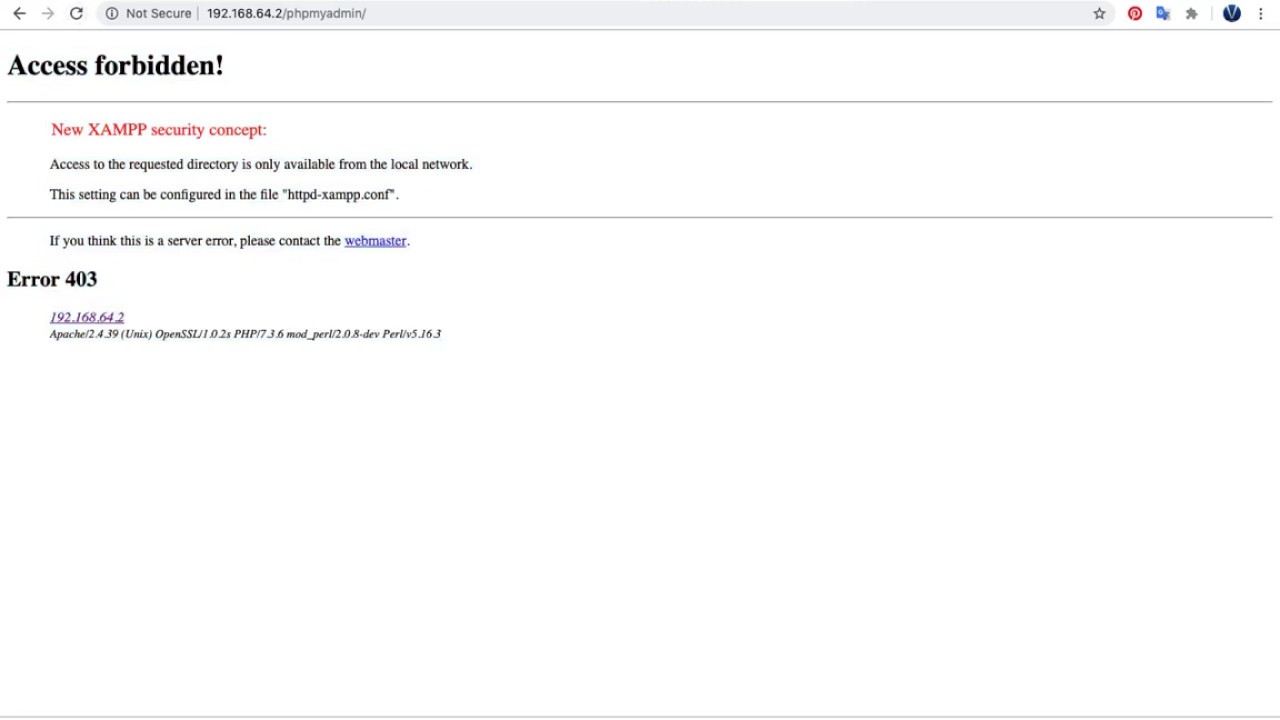The image size is (1280, 720).
Task: Bookmark this page with the star icon
Action: 1099,13
